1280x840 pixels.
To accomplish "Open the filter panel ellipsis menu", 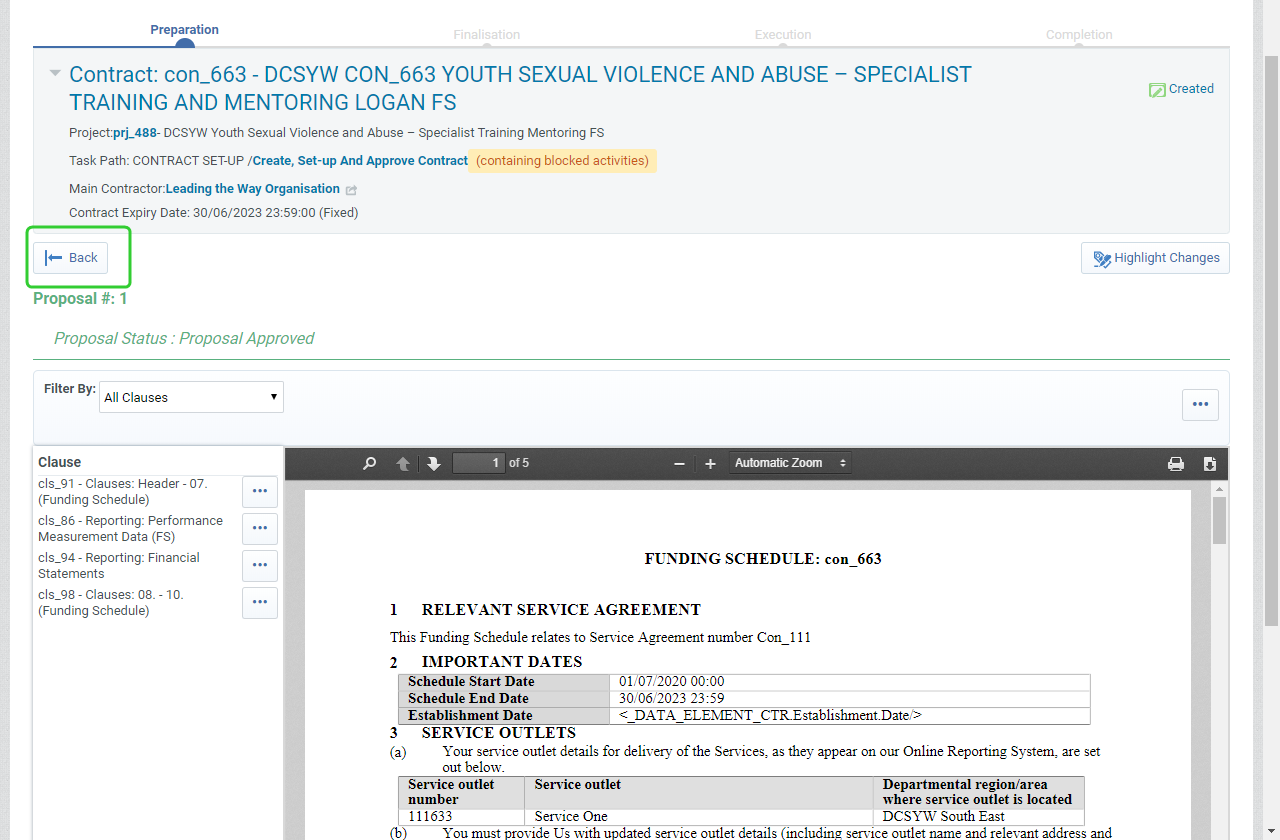I will (x=1200, y=405).
